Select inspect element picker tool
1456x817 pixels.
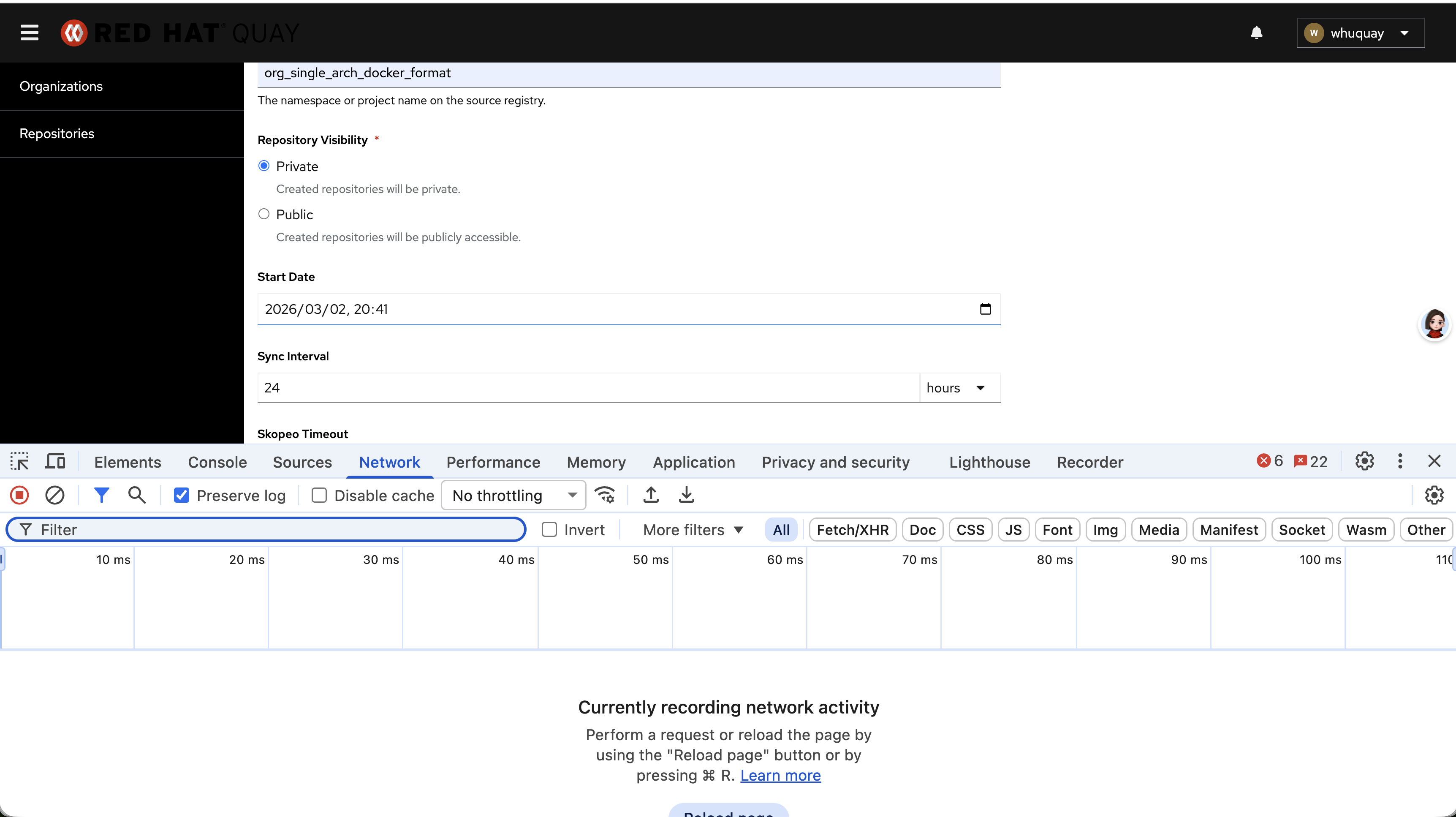(19, 462)
